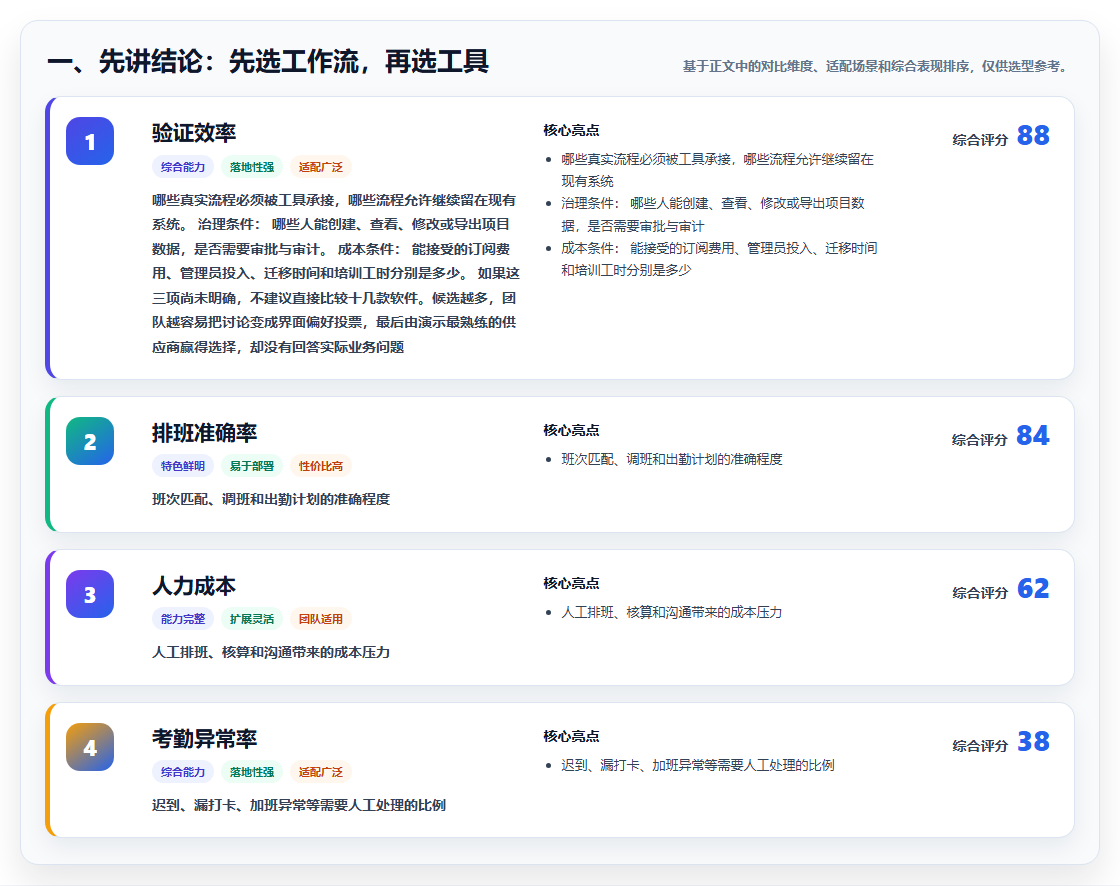Click the rank 2 number badge

click(90, 441)
